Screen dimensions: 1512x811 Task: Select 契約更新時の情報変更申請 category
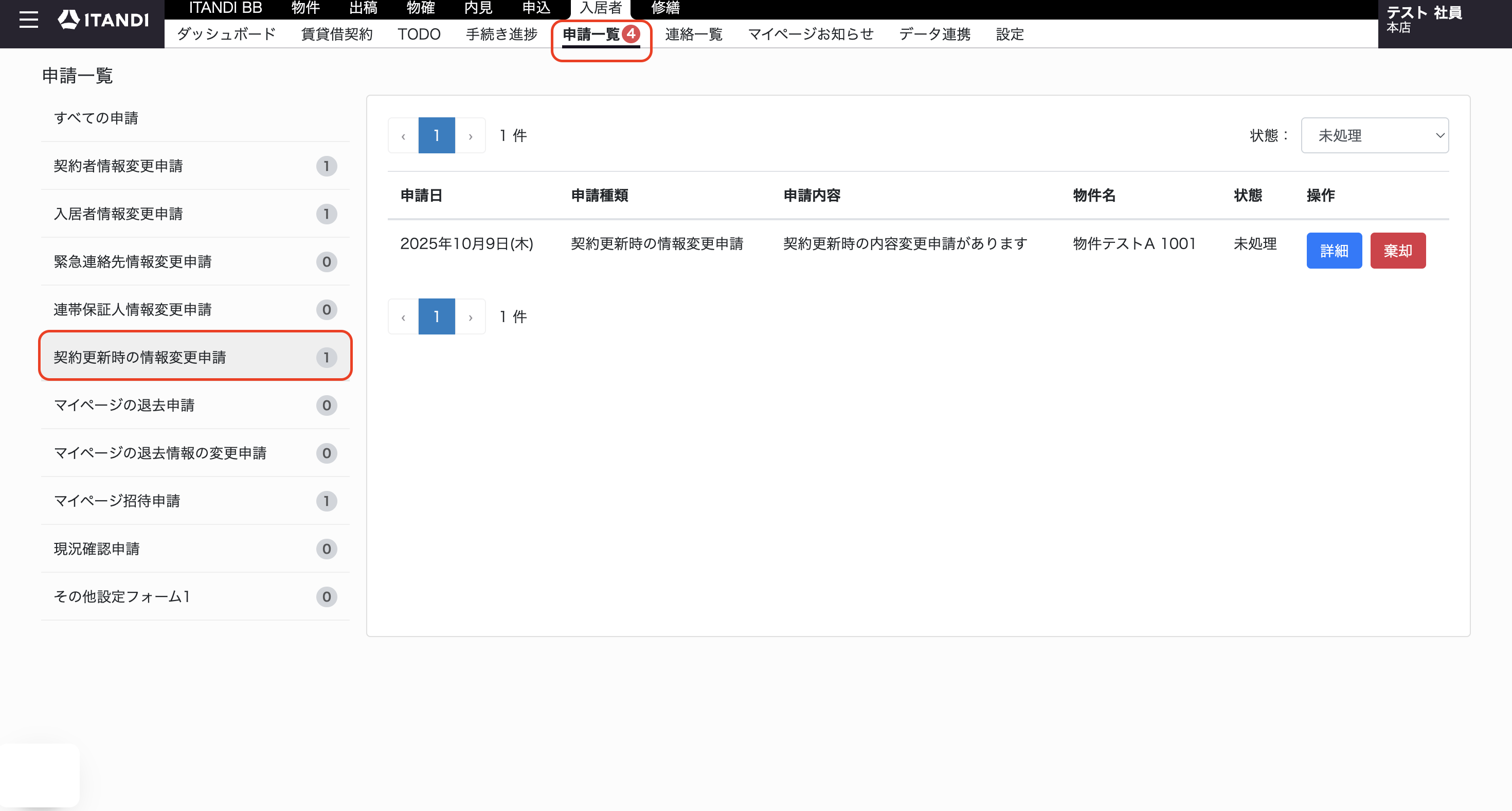[x=195, y=358]
